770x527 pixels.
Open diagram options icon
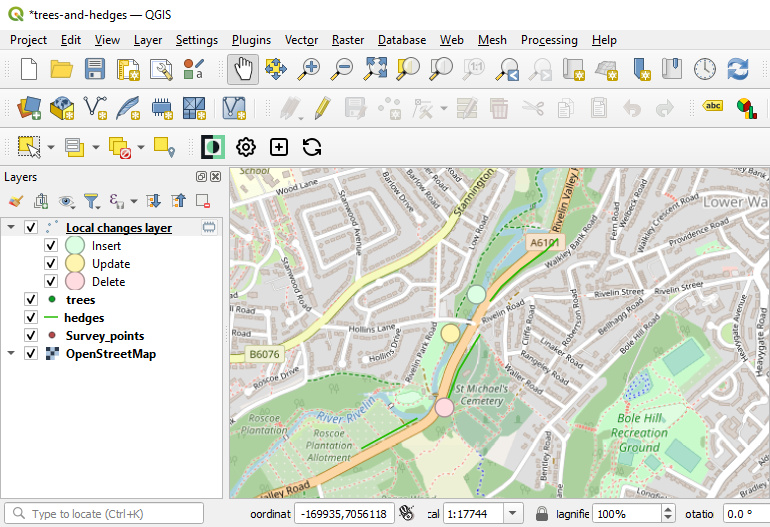pyautogui.click(x=746, y=108)
